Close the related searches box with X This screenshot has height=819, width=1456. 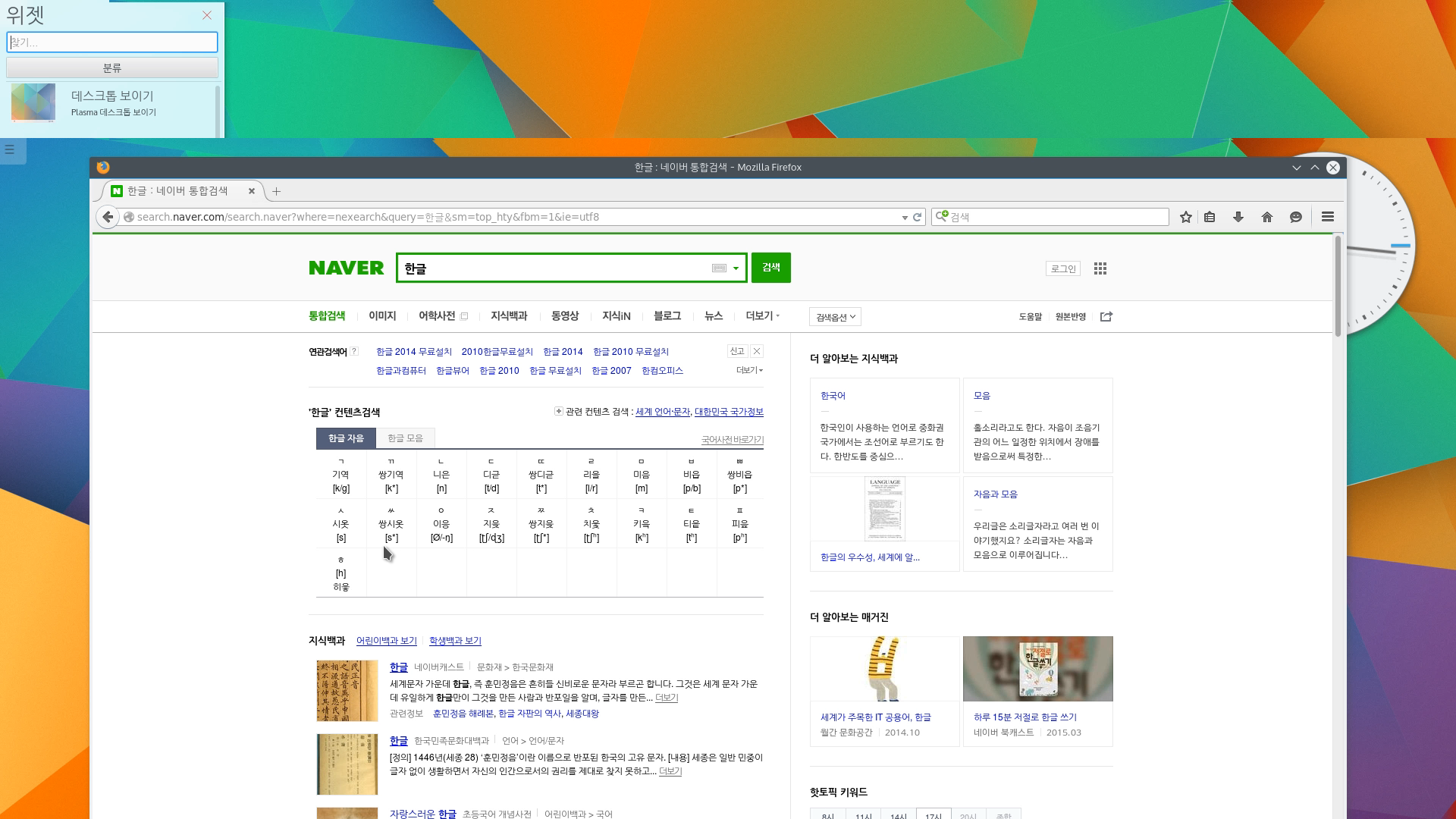pyautogui.click(x=757, y=351)
